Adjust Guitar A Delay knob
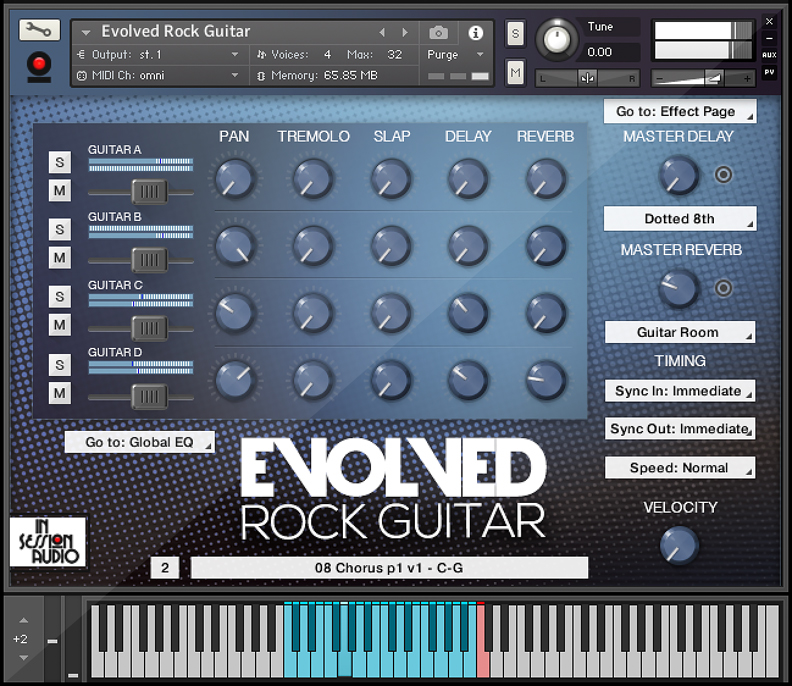Image resolution: width=792 pixels, height=686 pixels. coord(468,178)
